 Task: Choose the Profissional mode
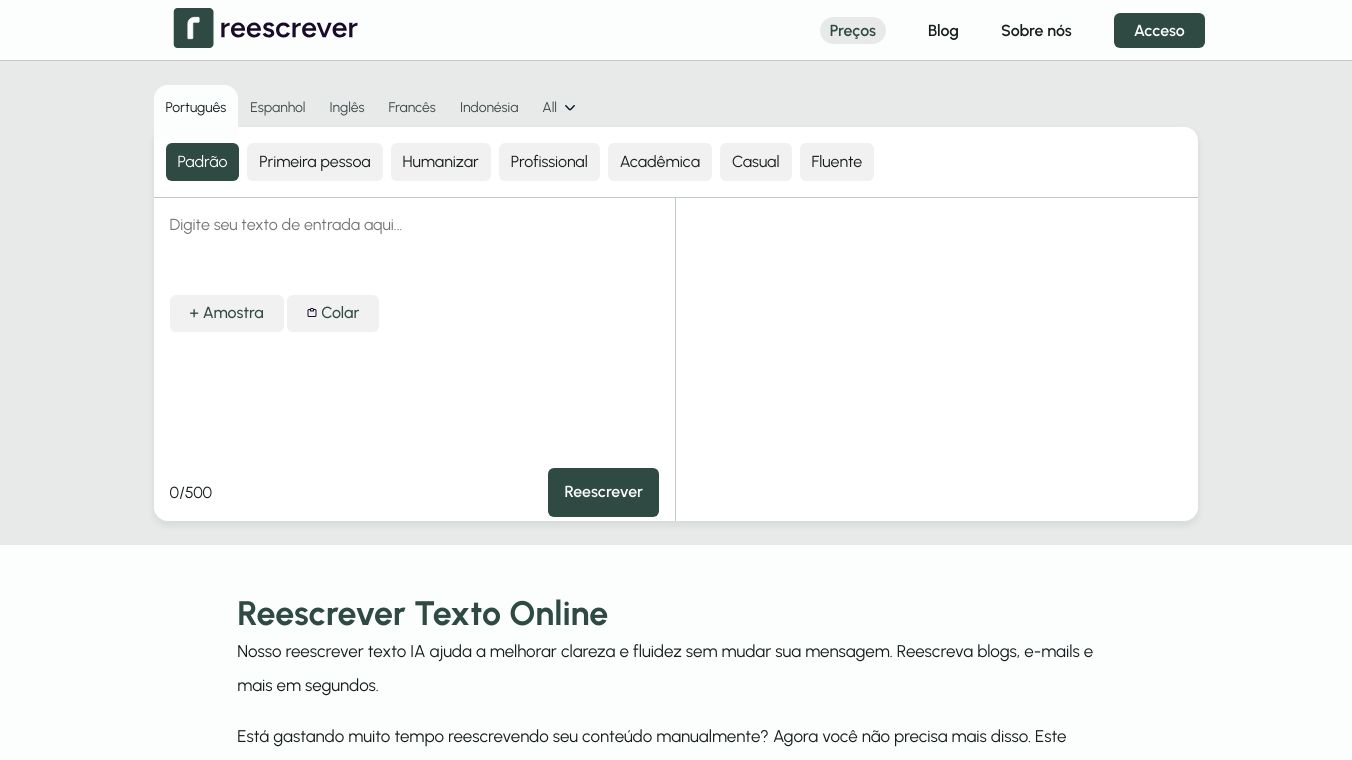[x=549, y=162]
